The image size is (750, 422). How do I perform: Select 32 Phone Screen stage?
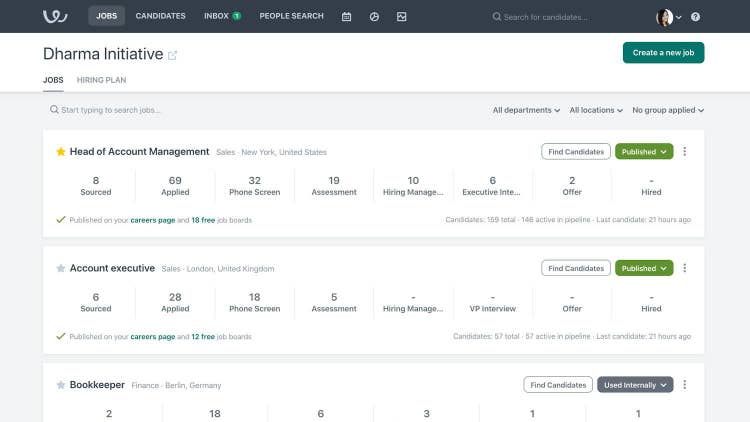[x=254, y=186]
